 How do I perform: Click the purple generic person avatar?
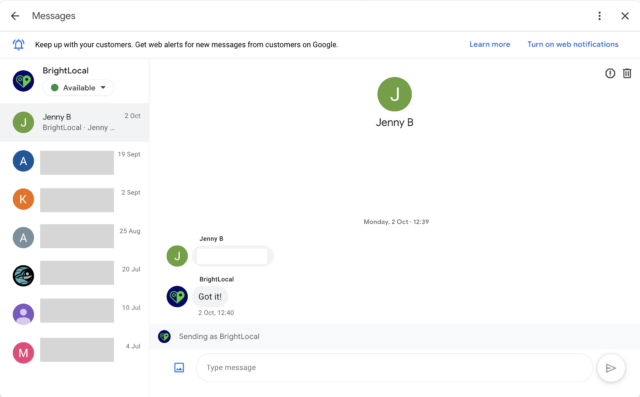point(23,314)
